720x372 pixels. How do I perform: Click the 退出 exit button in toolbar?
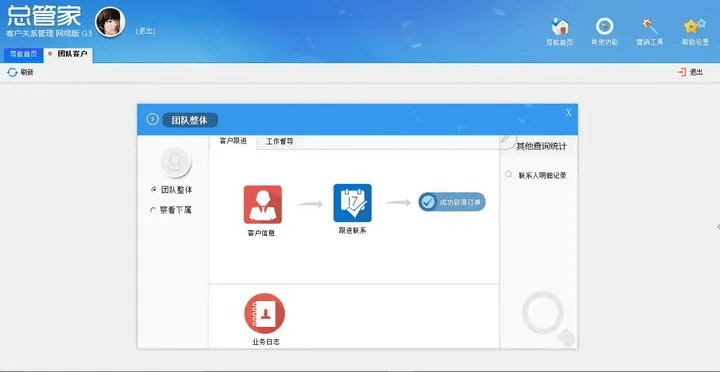[x=690, y=72]
